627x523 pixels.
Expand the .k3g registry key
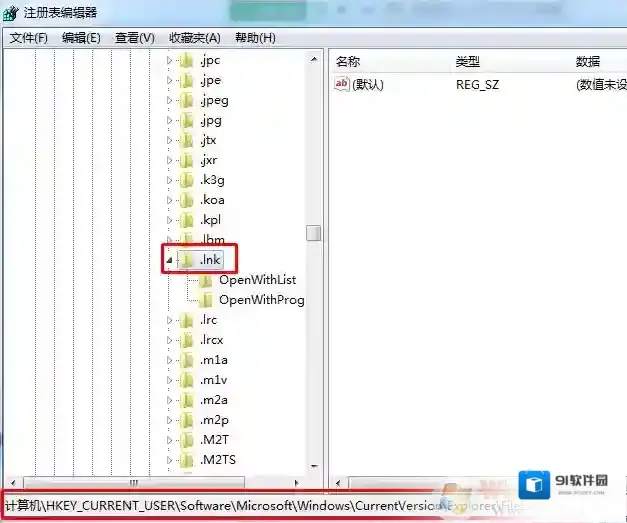(170, 180)
